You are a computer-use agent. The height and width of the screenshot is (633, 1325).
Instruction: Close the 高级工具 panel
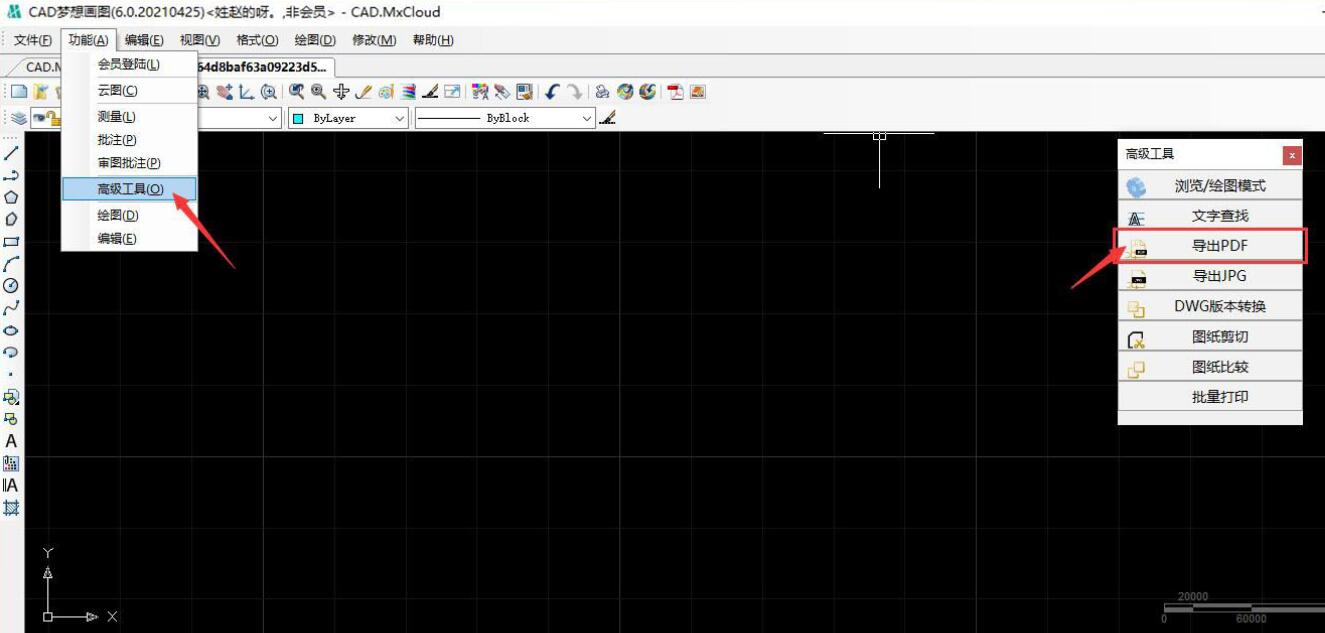point(1292,155)
